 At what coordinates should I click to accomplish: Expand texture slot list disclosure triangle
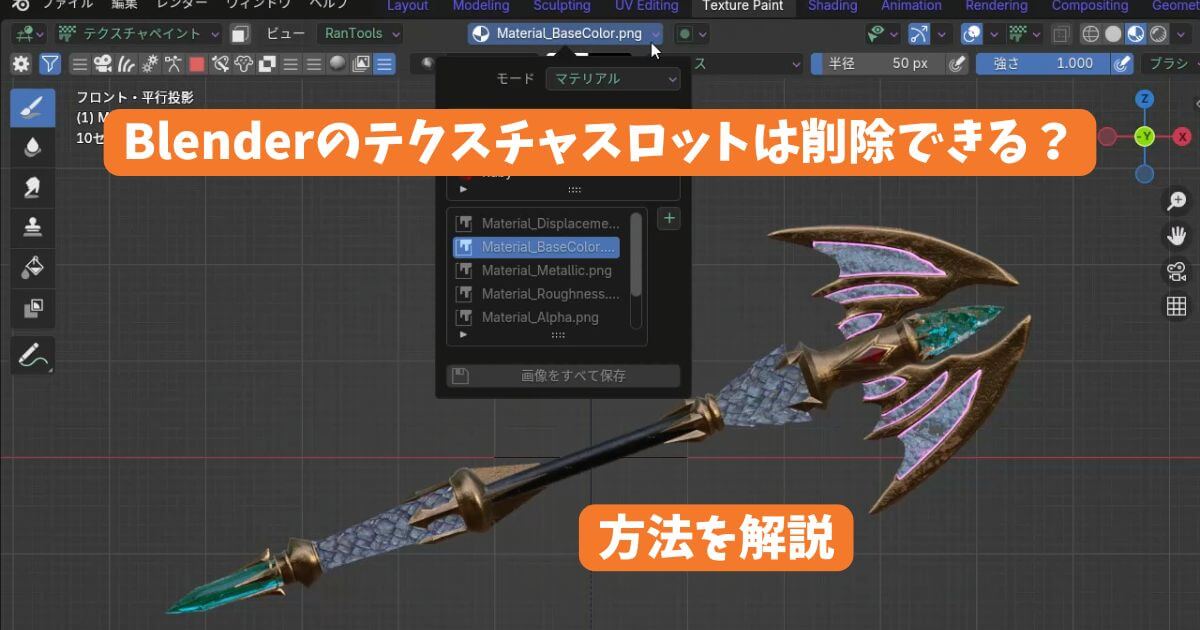click(463, 334)
